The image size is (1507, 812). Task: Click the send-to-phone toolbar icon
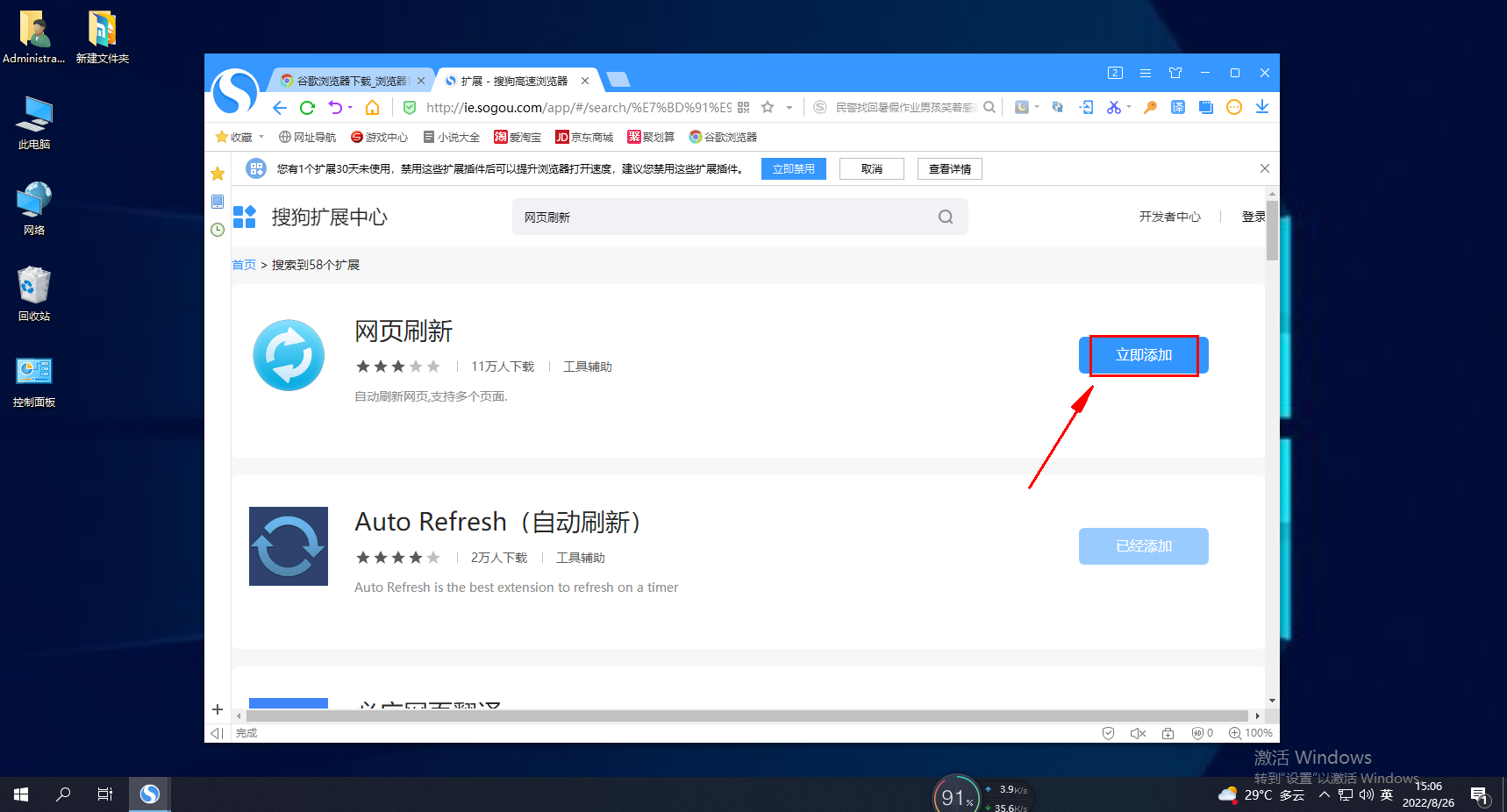coord(1087,107)
